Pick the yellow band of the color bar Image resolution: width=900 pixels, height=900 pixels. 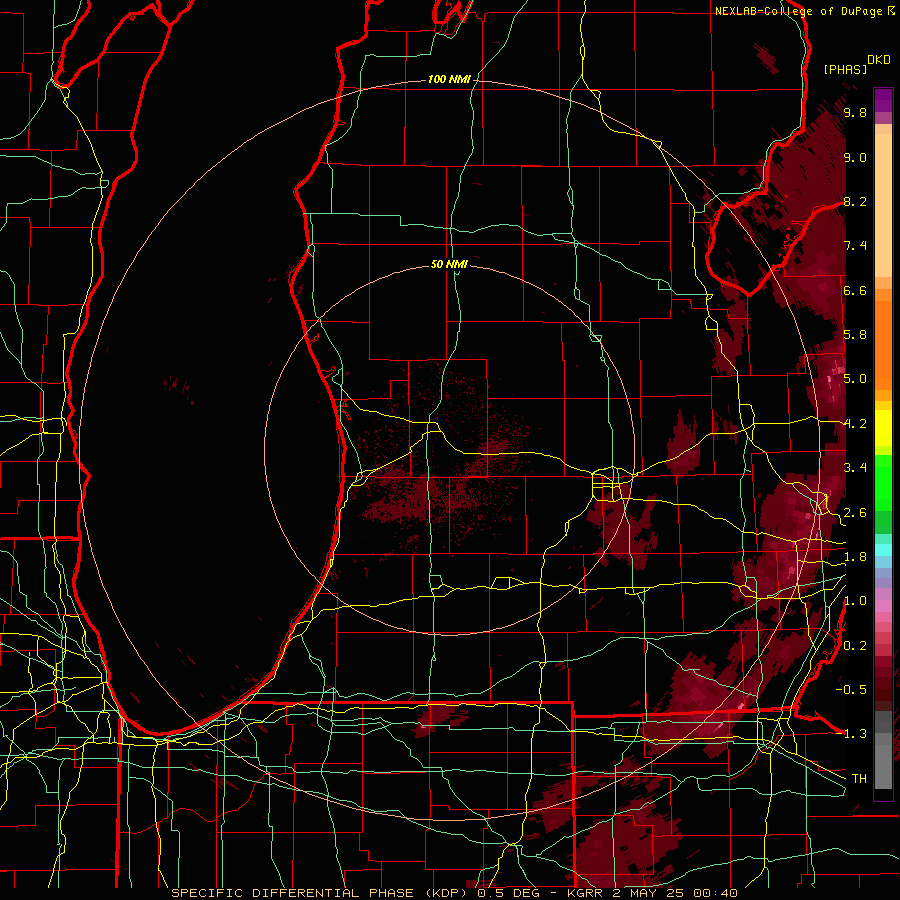883,428
